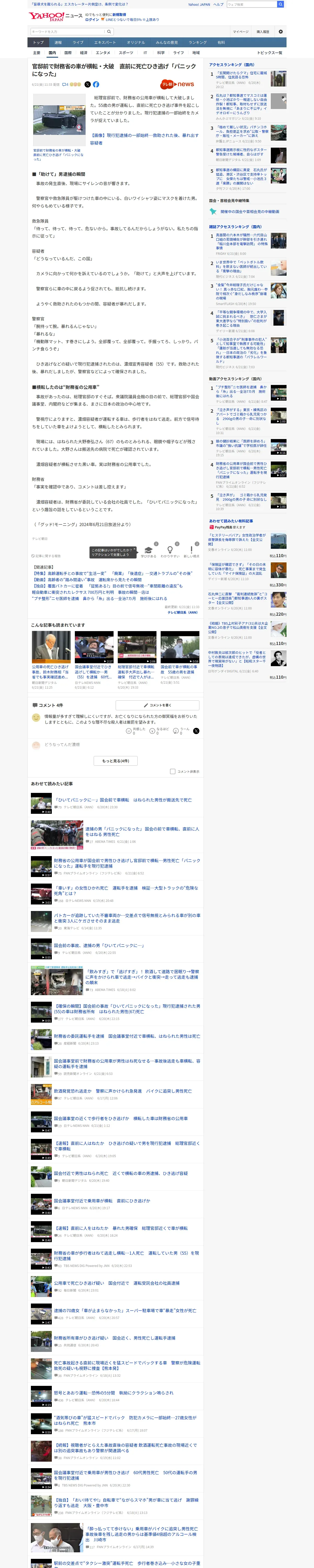Open 【画像】現行犯逮捕の一部始終 link
Screen dimensions: 314x1568
click(x=144, y=139)
